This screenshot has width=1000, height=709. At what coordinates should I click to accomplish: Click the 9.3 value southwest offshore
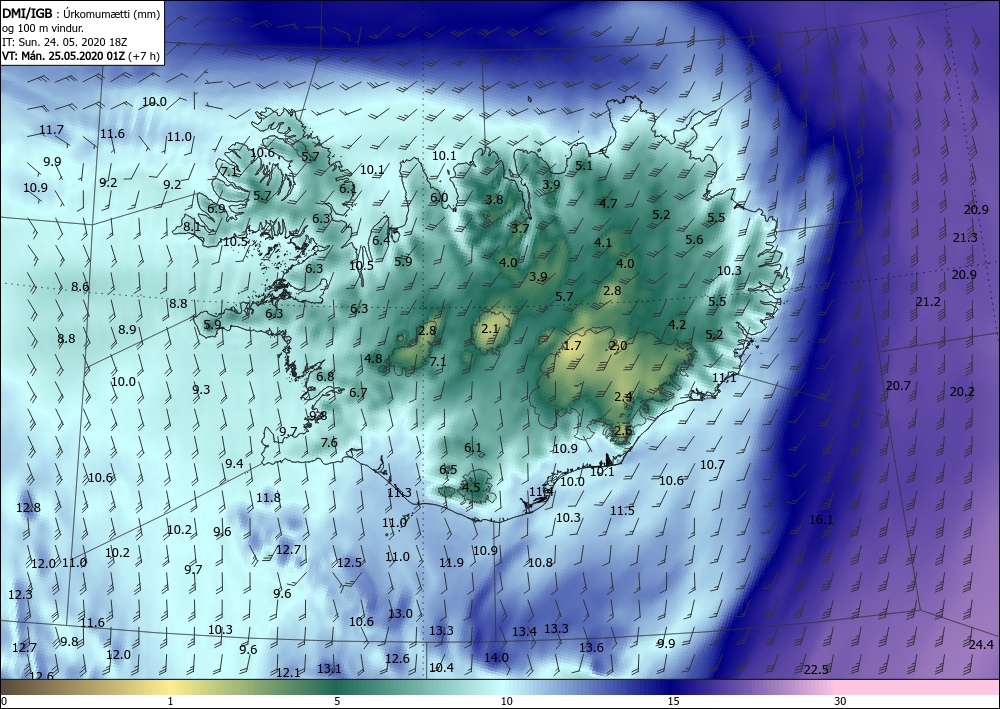[202, 390]
